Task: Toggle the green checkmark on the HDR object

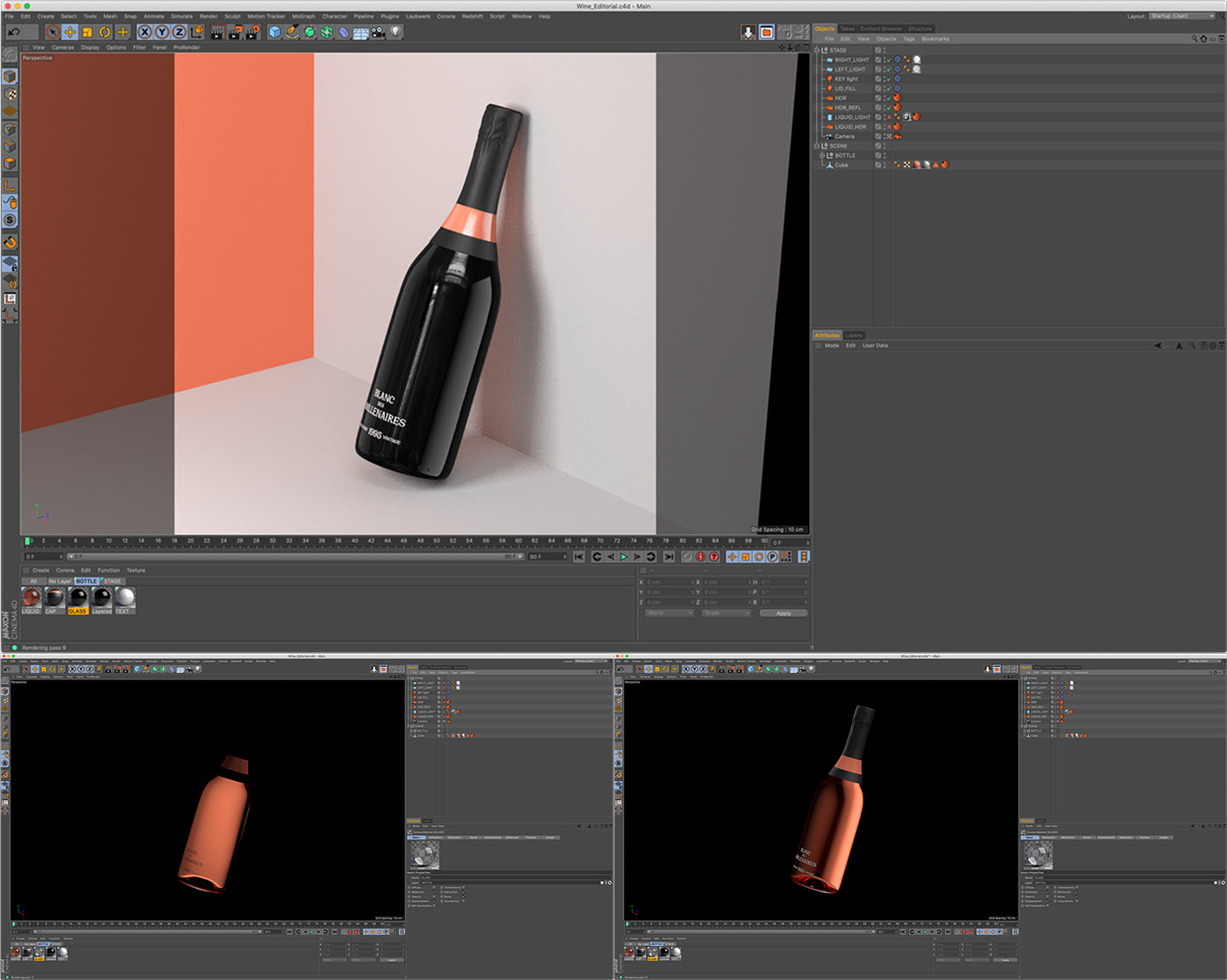Action: click(889, 98)
